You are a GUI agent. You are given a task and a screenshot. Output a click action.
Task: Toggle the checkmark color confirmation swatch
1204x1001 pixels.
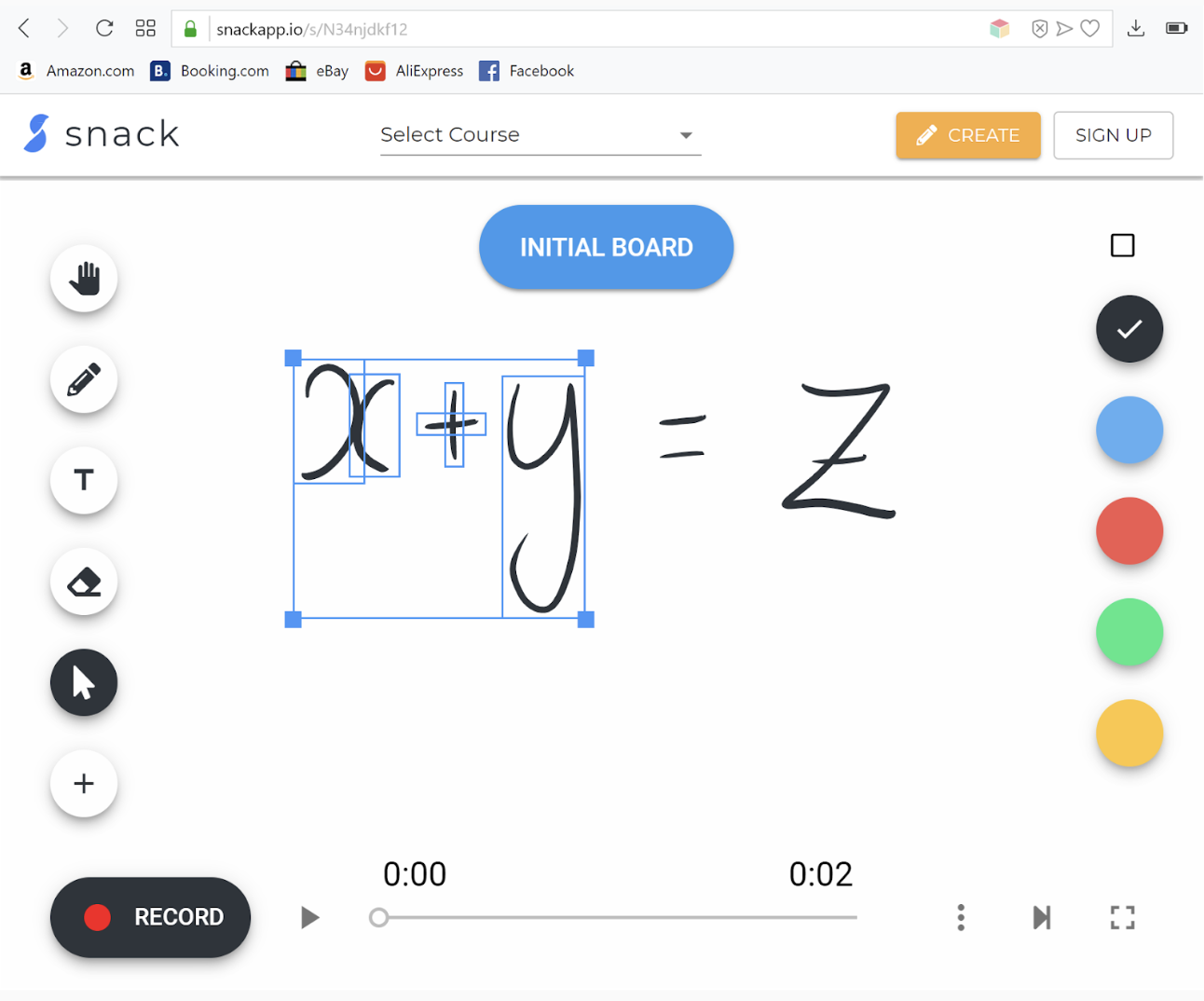[x=1129, y=329]
